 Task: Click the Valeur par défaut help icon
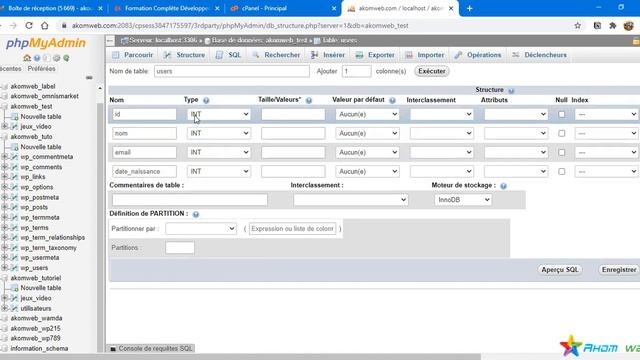click(392, 100)
